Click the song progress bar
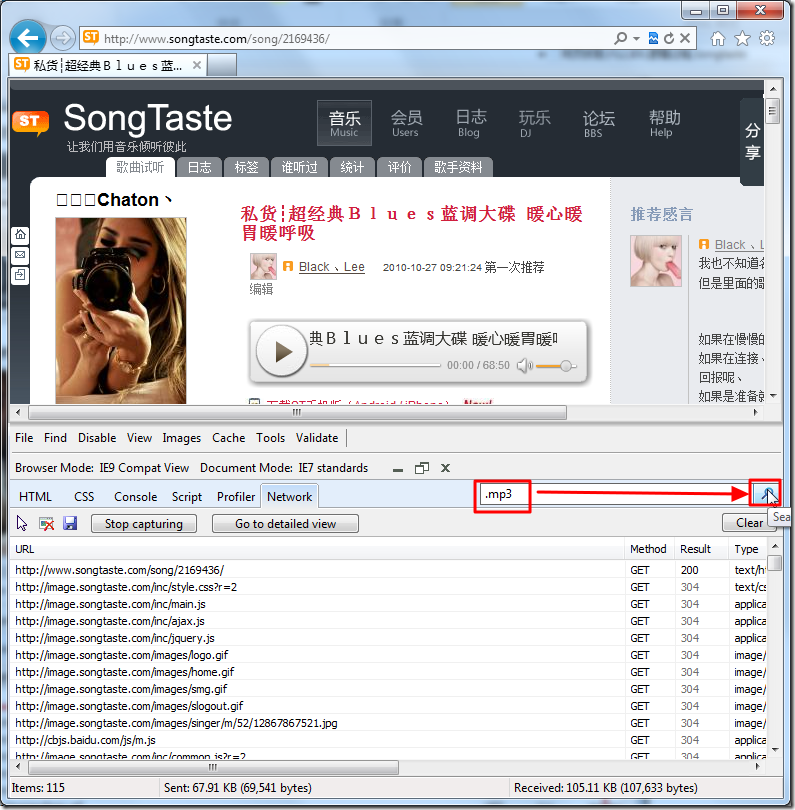The image size is (795, 810). pyautogui.click(x=375, y=365)
